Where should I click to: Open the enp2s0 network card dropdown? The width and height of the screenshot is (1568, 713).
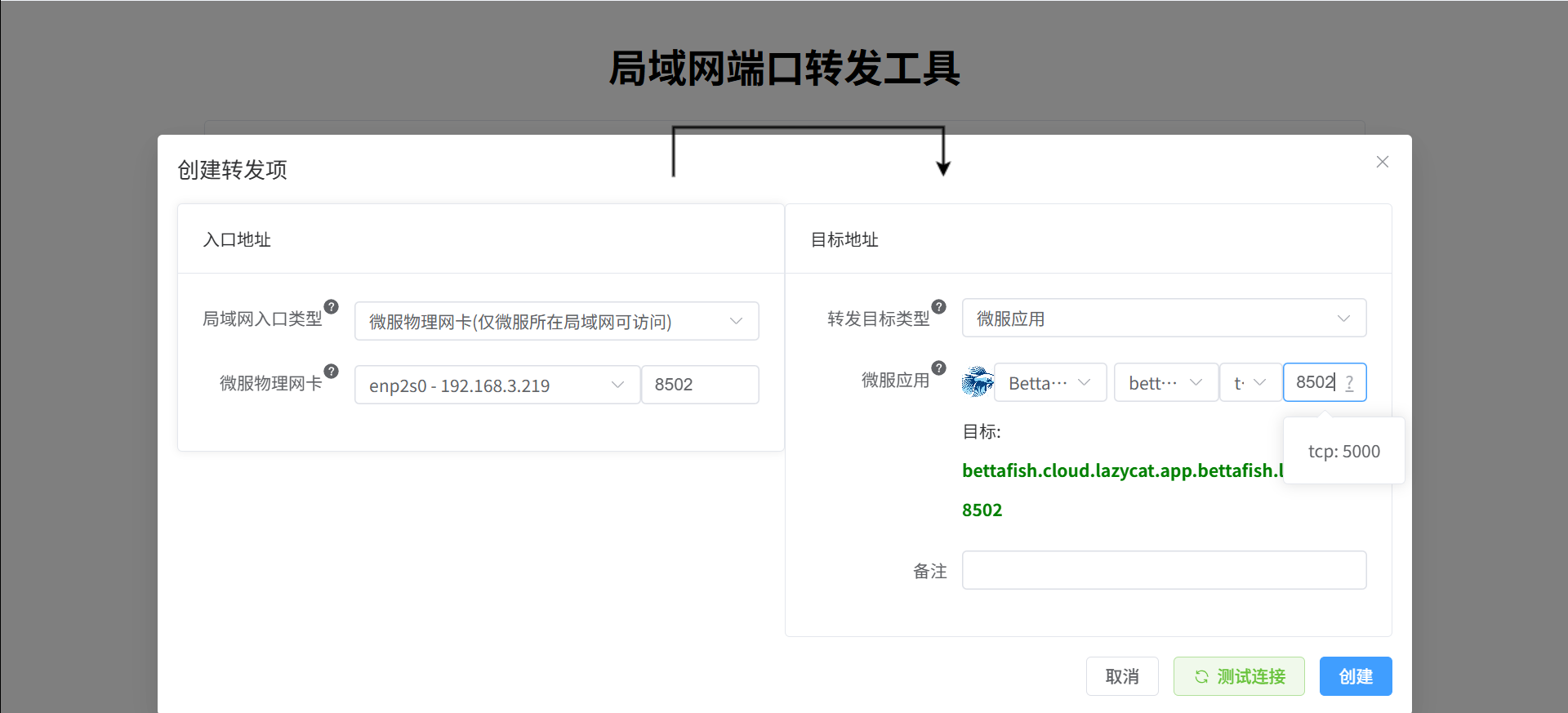[497, 385]
